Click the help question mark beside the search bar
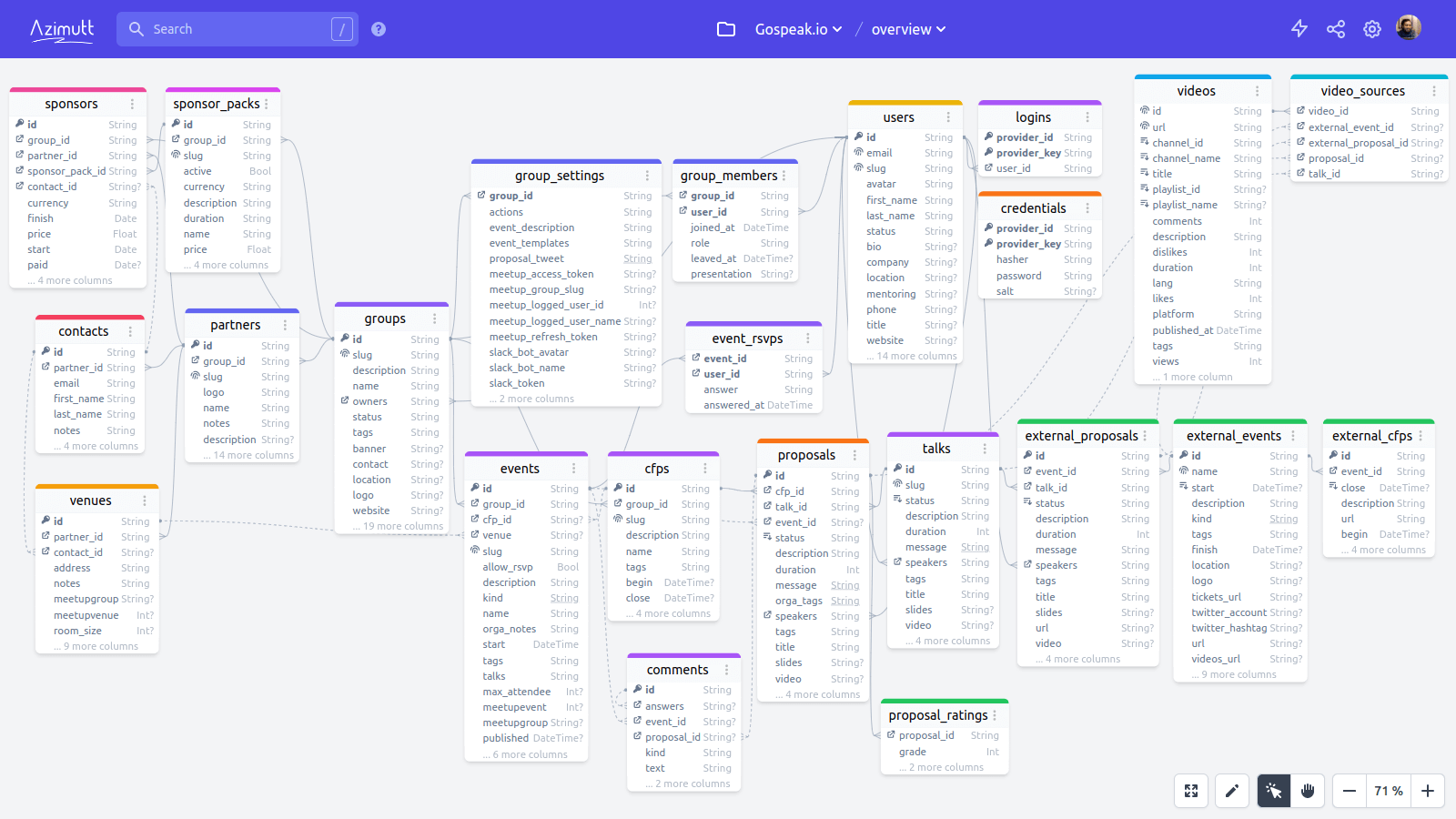This screenshot has width=1456, height=819. pyautogui.click(x=378, y=28)
